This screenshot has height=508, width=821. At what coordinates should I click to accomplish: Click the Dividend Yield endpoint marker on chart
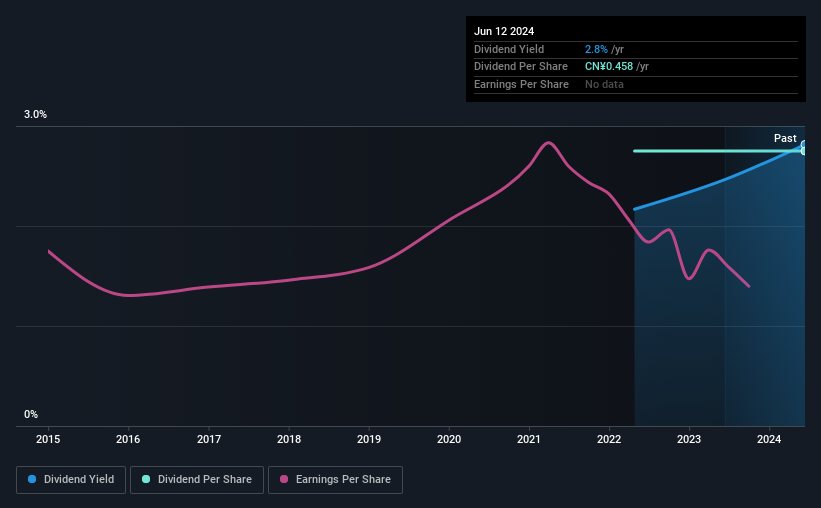click(x=804, y=145)
